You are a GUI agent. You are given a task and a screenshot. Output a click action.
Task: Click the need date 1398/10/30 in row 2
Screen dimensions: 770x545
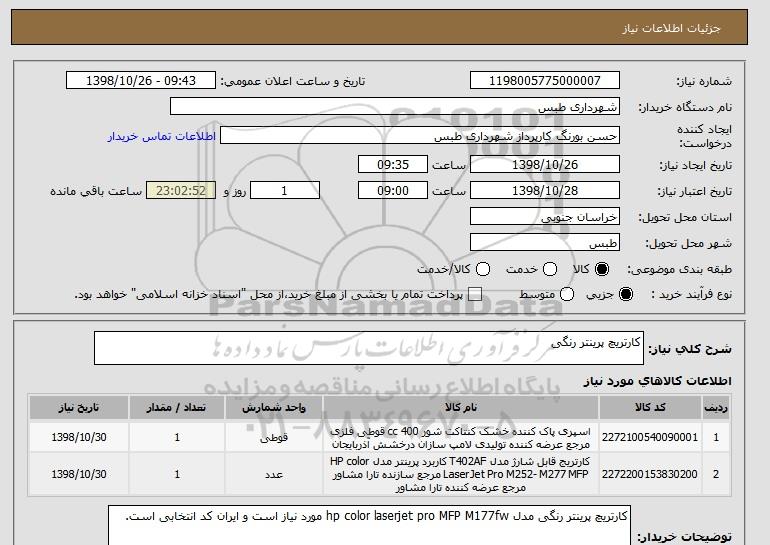coord(79,474)
